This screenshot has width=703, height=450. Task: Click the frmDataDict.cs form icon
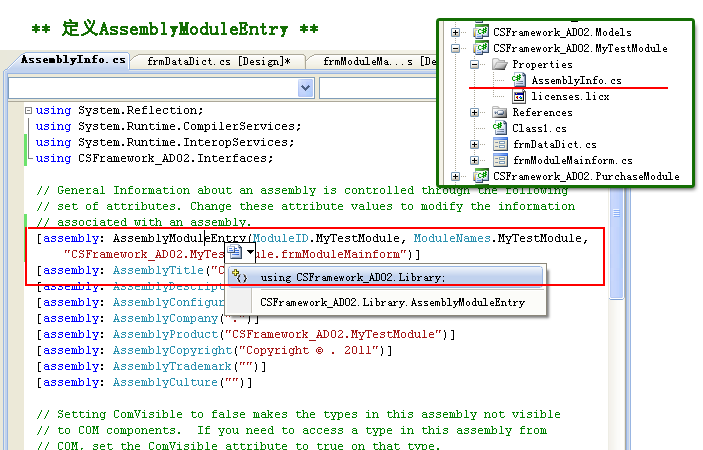pos(499,144)
